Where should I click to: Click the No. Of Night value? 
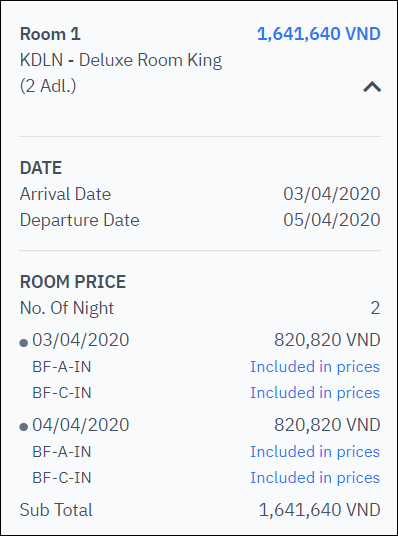coord(375,308)
